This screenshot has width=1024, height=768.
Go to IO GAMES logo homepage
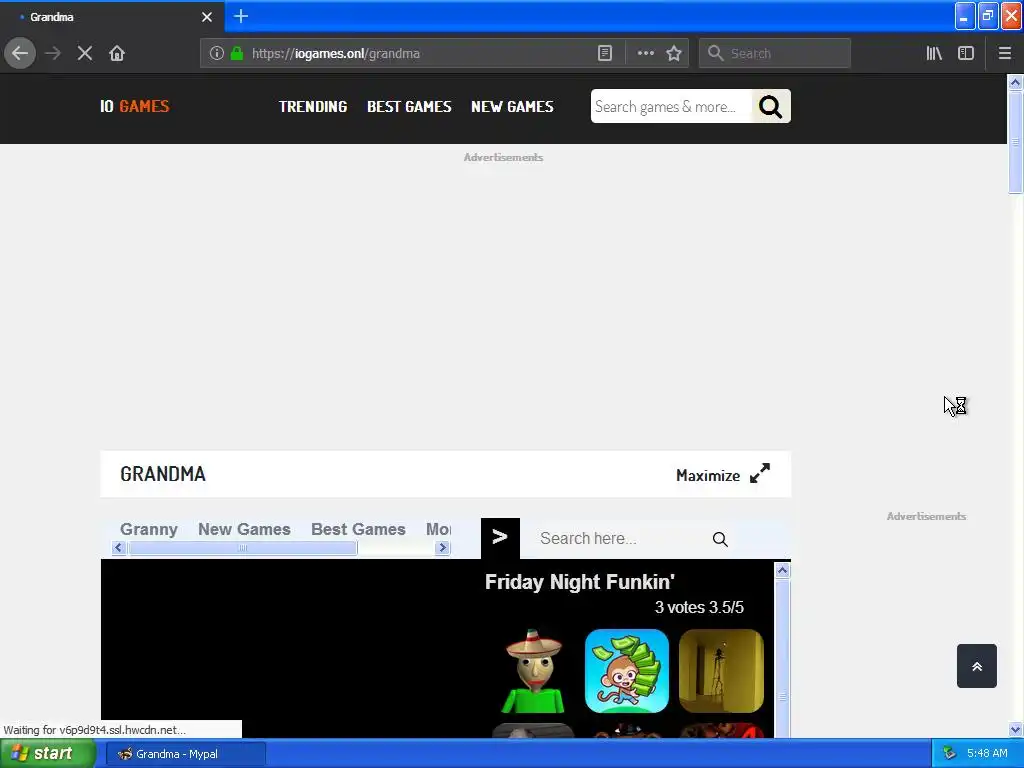pos(135,106)
